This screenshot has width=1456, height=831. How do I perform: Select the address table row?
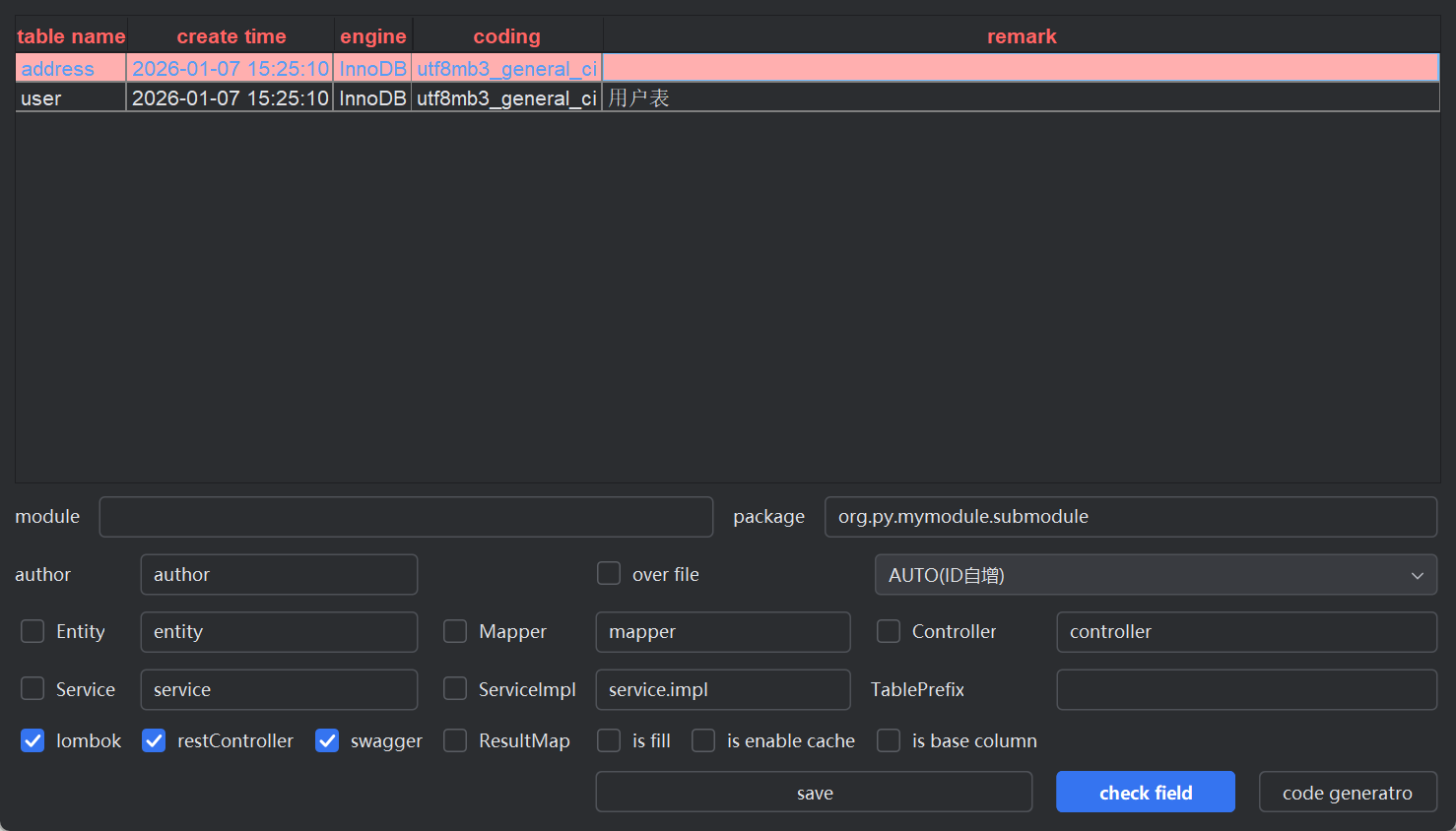click(728, 68)
